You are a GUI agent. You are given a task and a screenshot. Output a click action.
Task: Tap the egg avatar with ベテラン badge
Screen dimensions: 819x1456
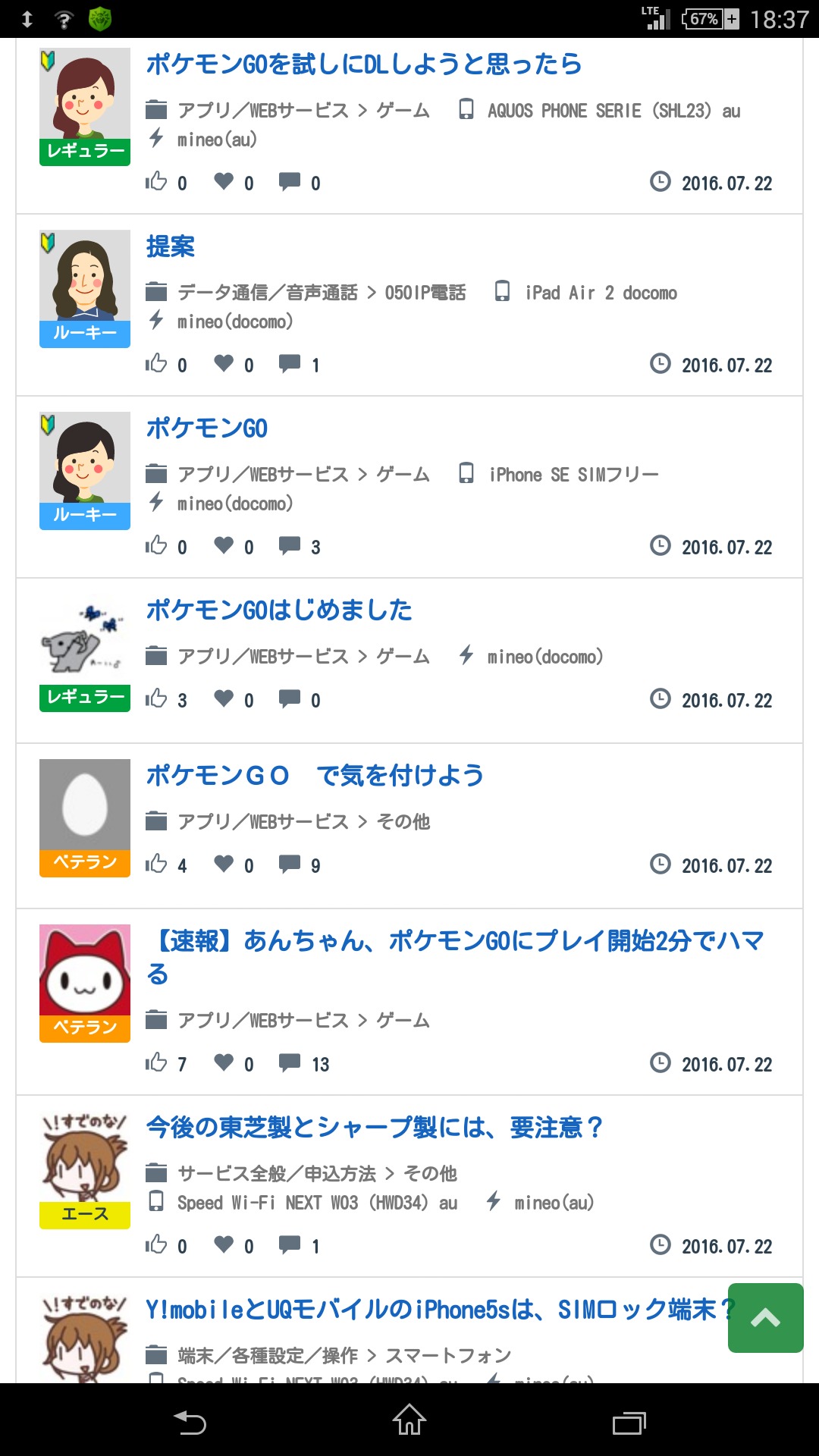tap(85, 805)
